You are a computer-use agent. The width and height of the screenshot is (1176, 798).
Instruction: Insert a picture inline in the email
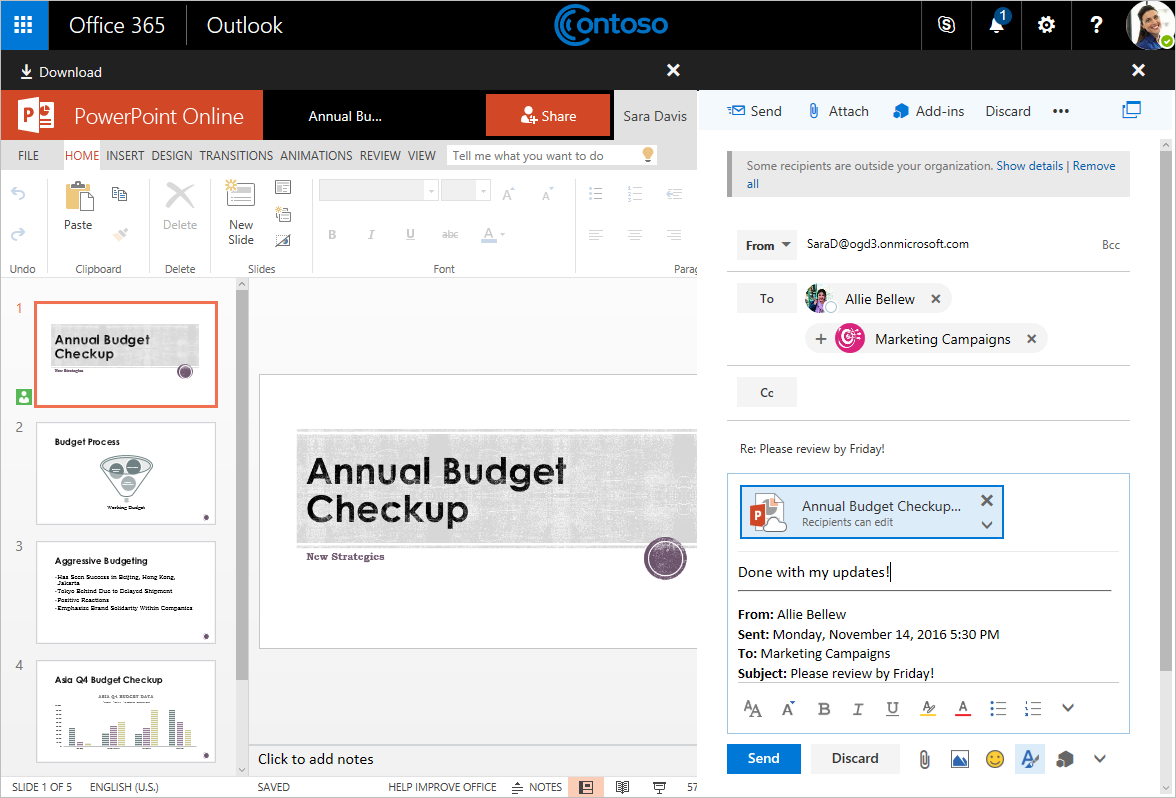[x=959, y=759]
